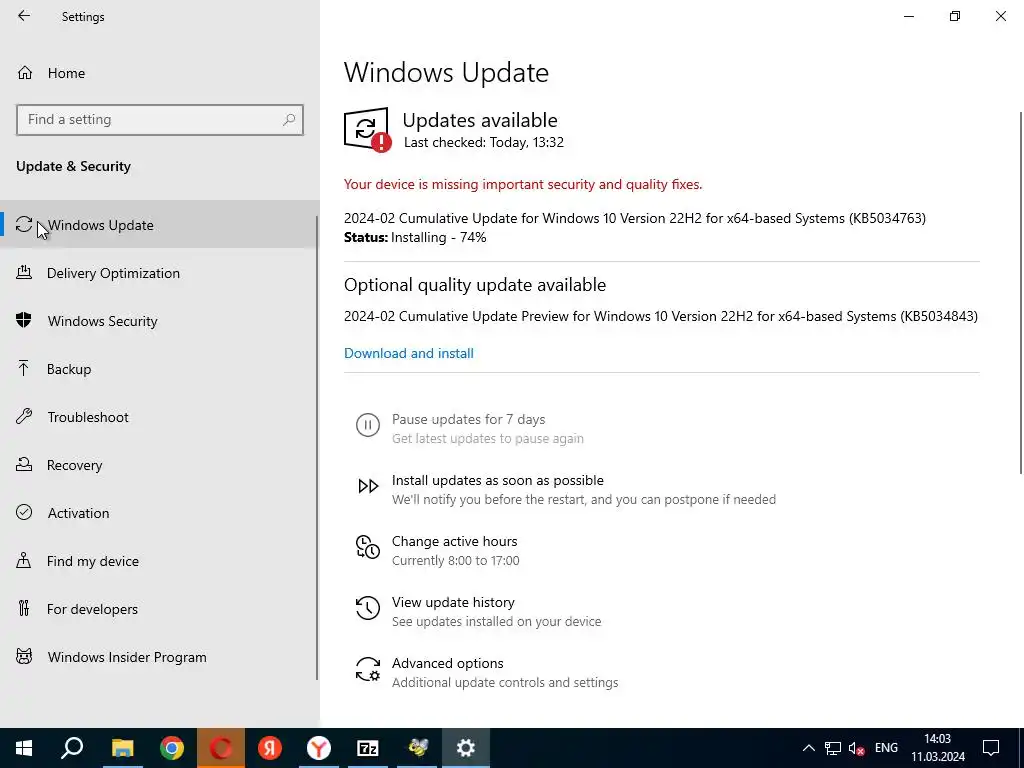Viewport: 1024px width, 768px height.
Task: Launch Google Chrome from the taskbar
Action: pyautogui.click(x=172, y=748)
